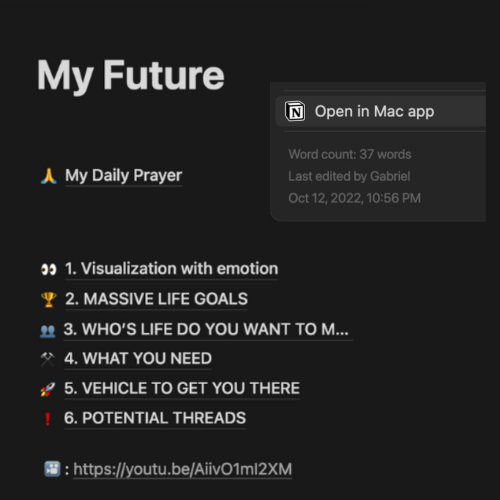The height and width of the screenshot is (500, 500).
Task: Click the hammer and pick icon
Action: click(48, 359)
